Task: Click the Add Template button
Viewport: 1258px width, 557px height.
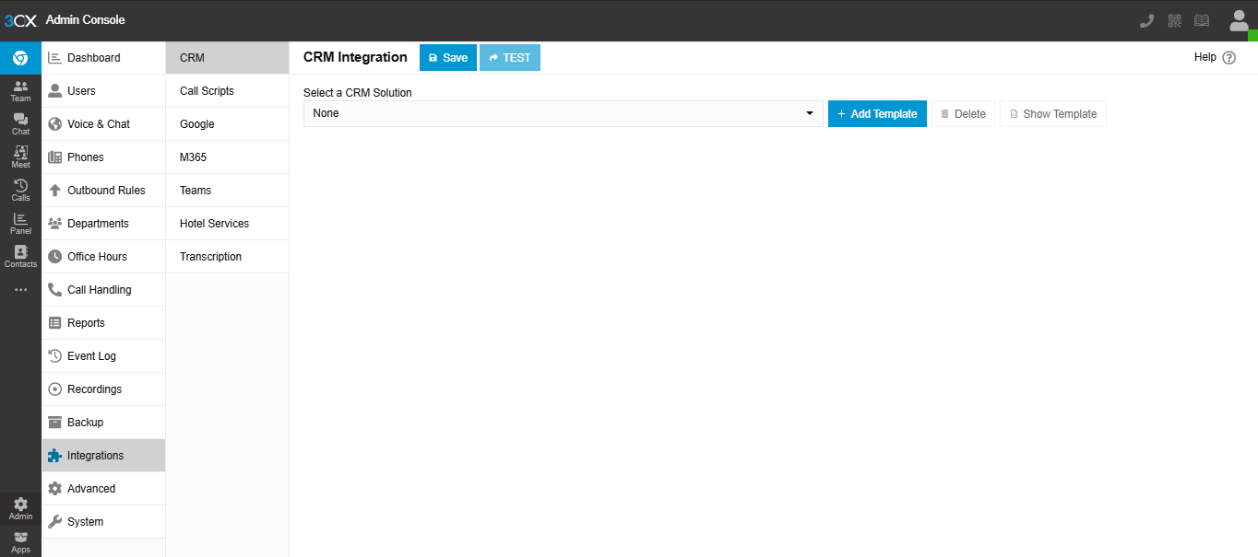Action: click(x=877, y=114)
